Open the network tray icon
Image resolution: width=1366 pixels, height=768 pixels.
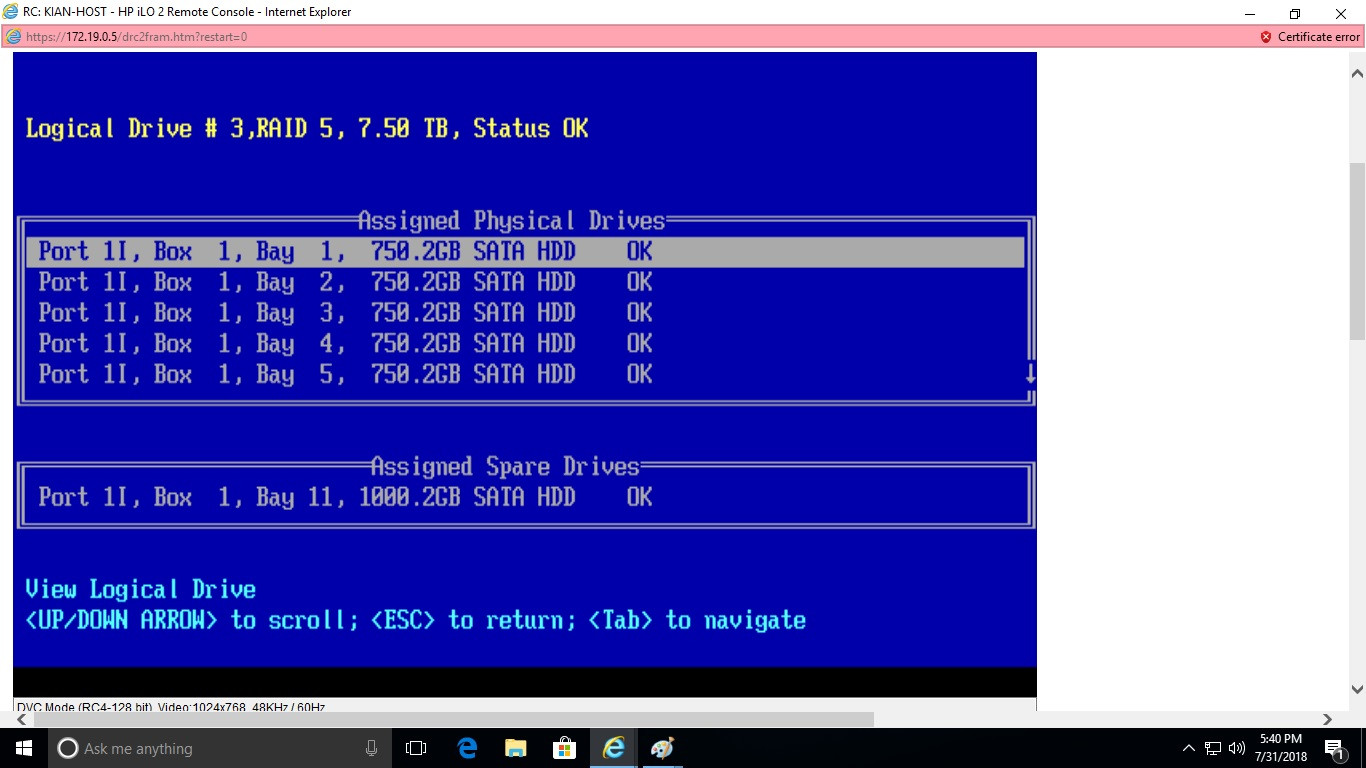tap(1212, 748)
